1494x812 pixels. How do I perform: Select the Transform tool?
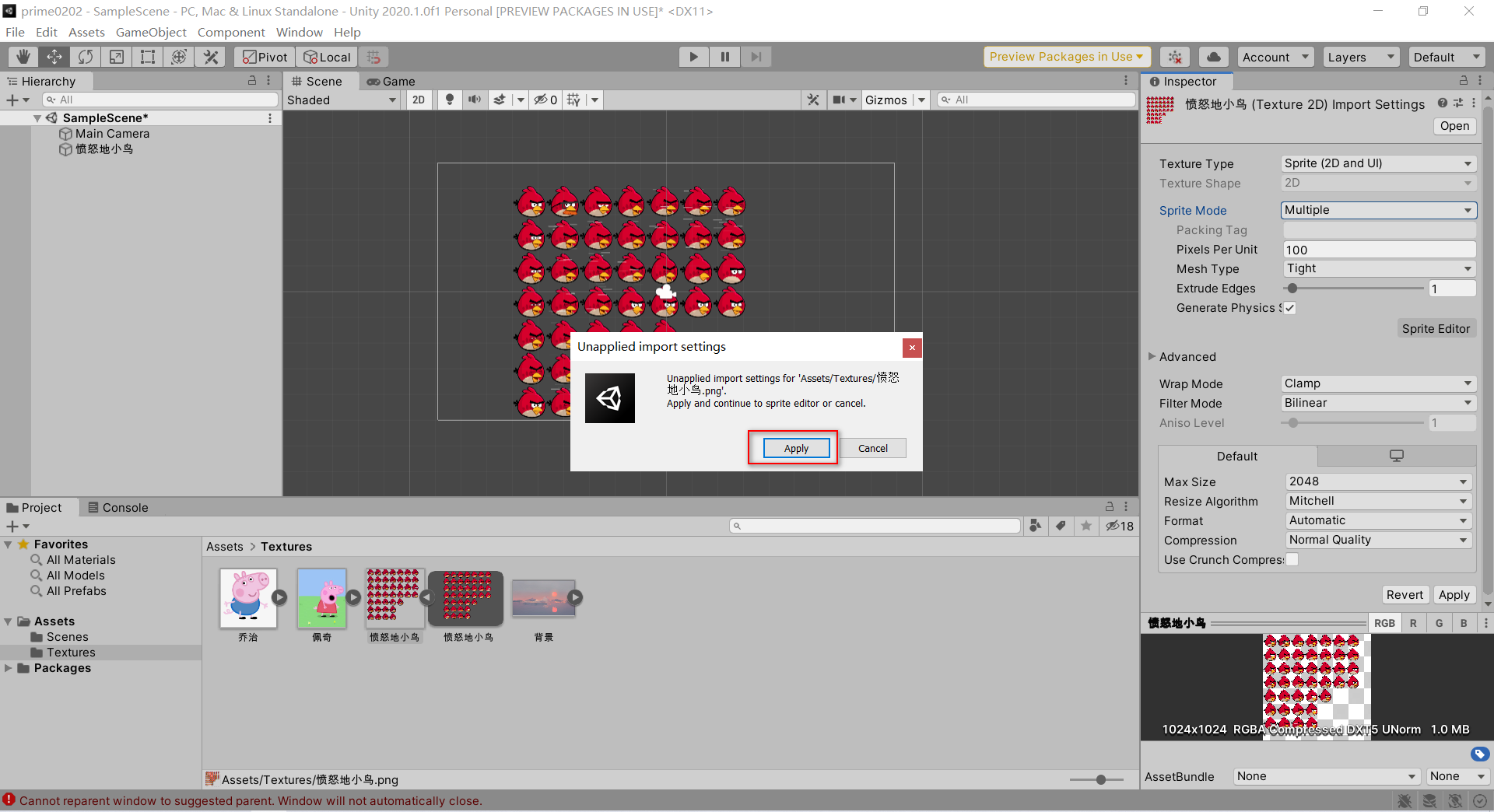[179, 57]
